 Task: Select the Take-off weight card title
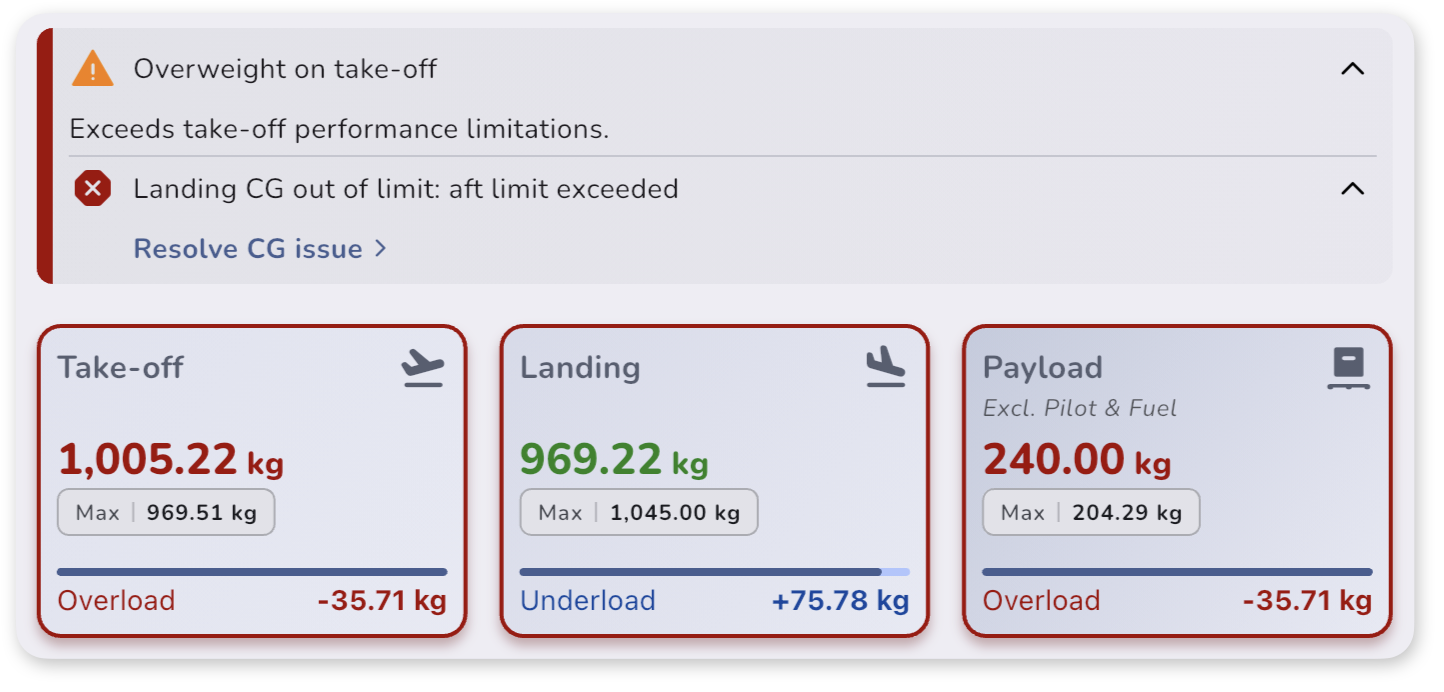[120, 367]
